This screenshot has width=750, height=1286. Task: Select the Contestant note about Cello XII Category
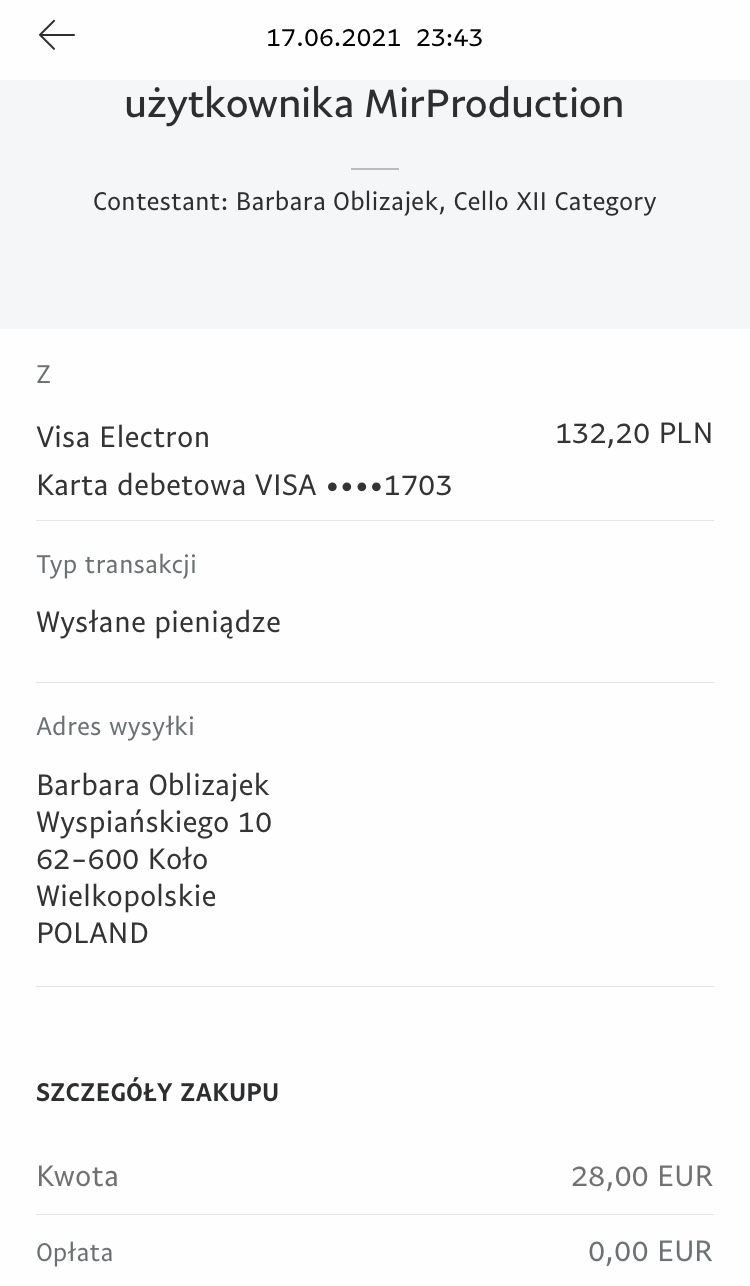point(374,202)
